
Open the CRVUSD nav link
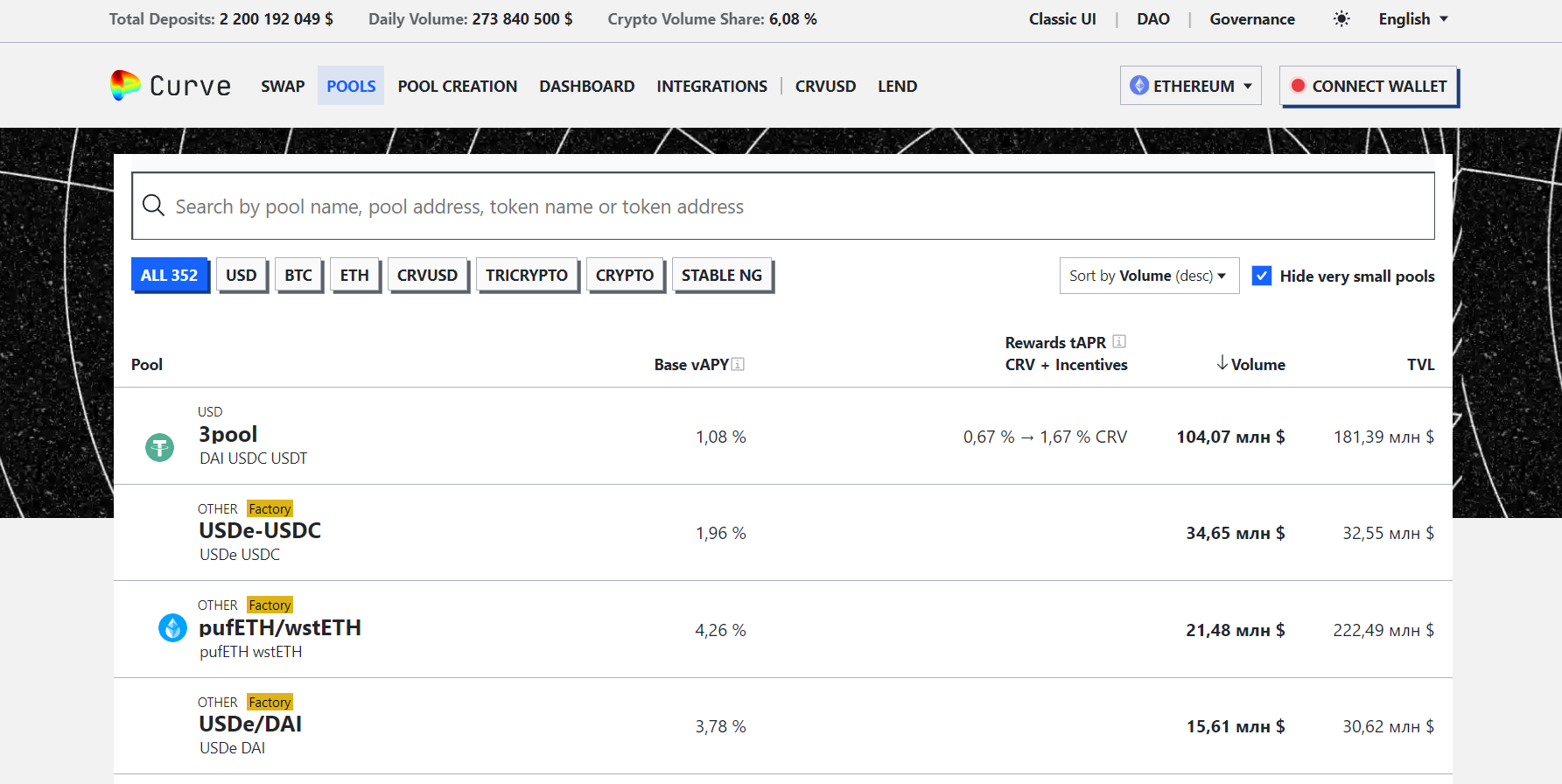point(825,86)
